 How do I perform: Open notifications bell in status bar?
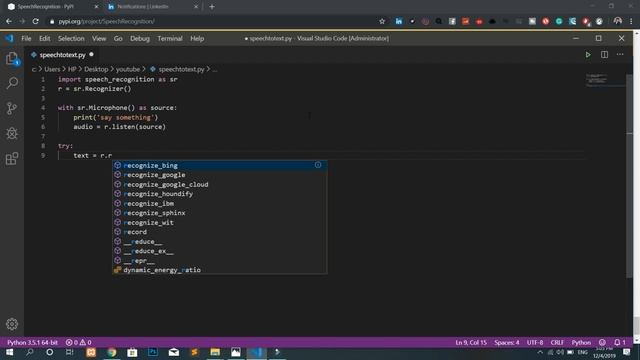[619, 342]
